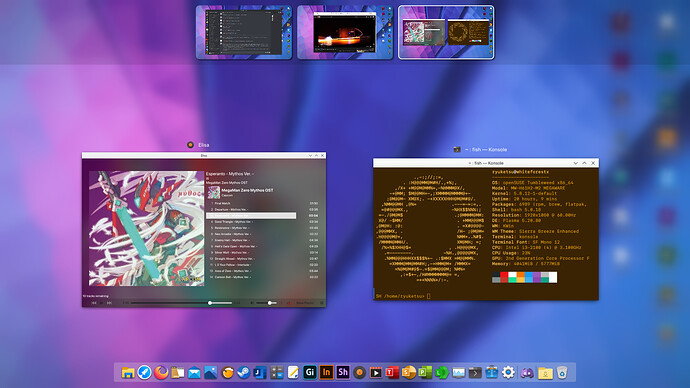This screenshot has height=388, width=690.
Task: Open the file manager in the dock
Action: [128, 373]
